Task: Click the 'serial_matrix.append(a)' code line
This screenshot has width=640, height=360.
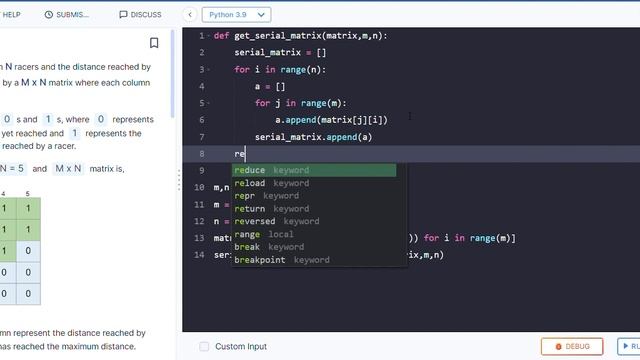Action: point(313,137)
